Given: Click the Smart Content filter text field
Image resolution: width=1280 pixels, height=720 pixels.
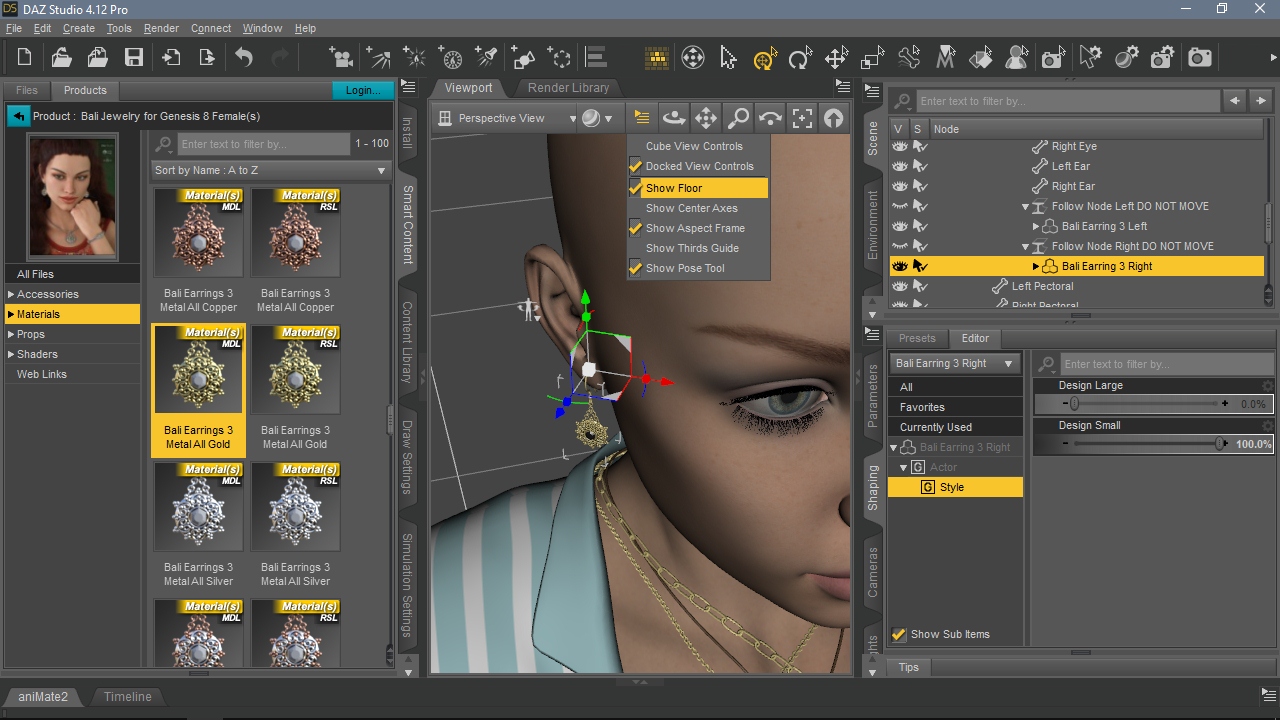Looking at the screenshot, I should tap(264, 144).
